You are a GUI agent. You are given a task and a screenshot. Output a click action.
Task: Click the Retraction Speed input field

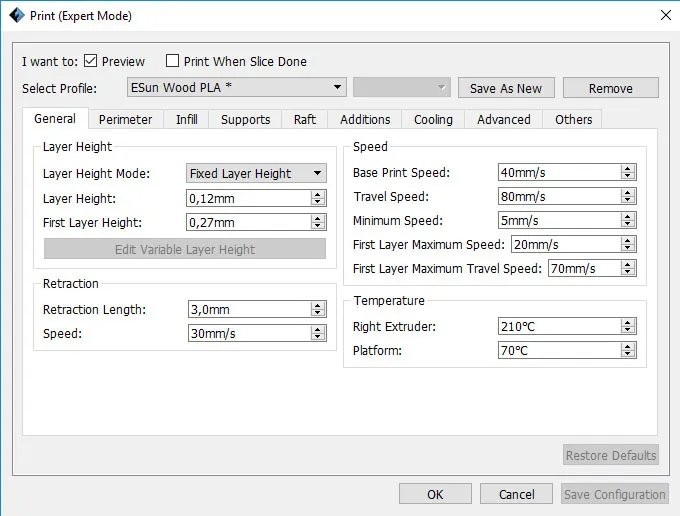pos(248,333)
